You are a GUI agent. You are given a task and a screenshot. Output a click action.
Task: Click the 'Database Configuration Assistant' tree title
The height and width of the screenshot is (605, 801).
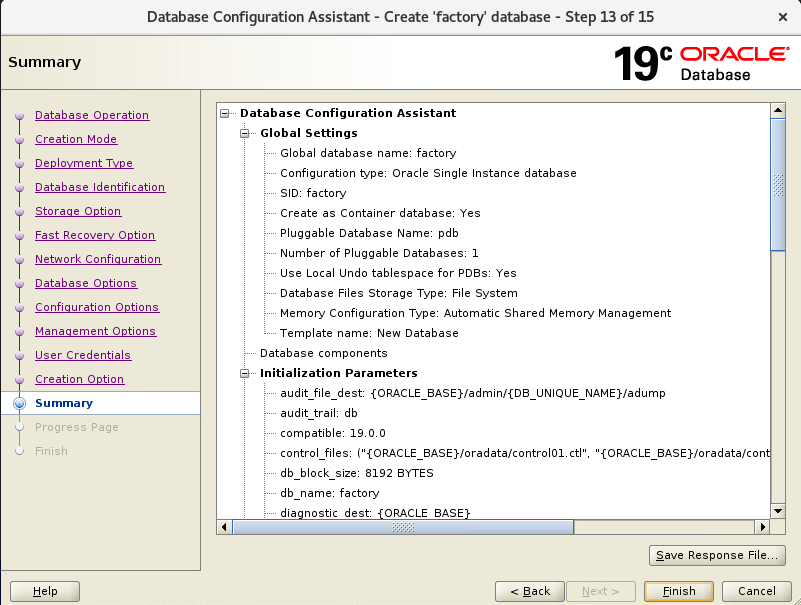pyautogui.click(x=348, y=113)
